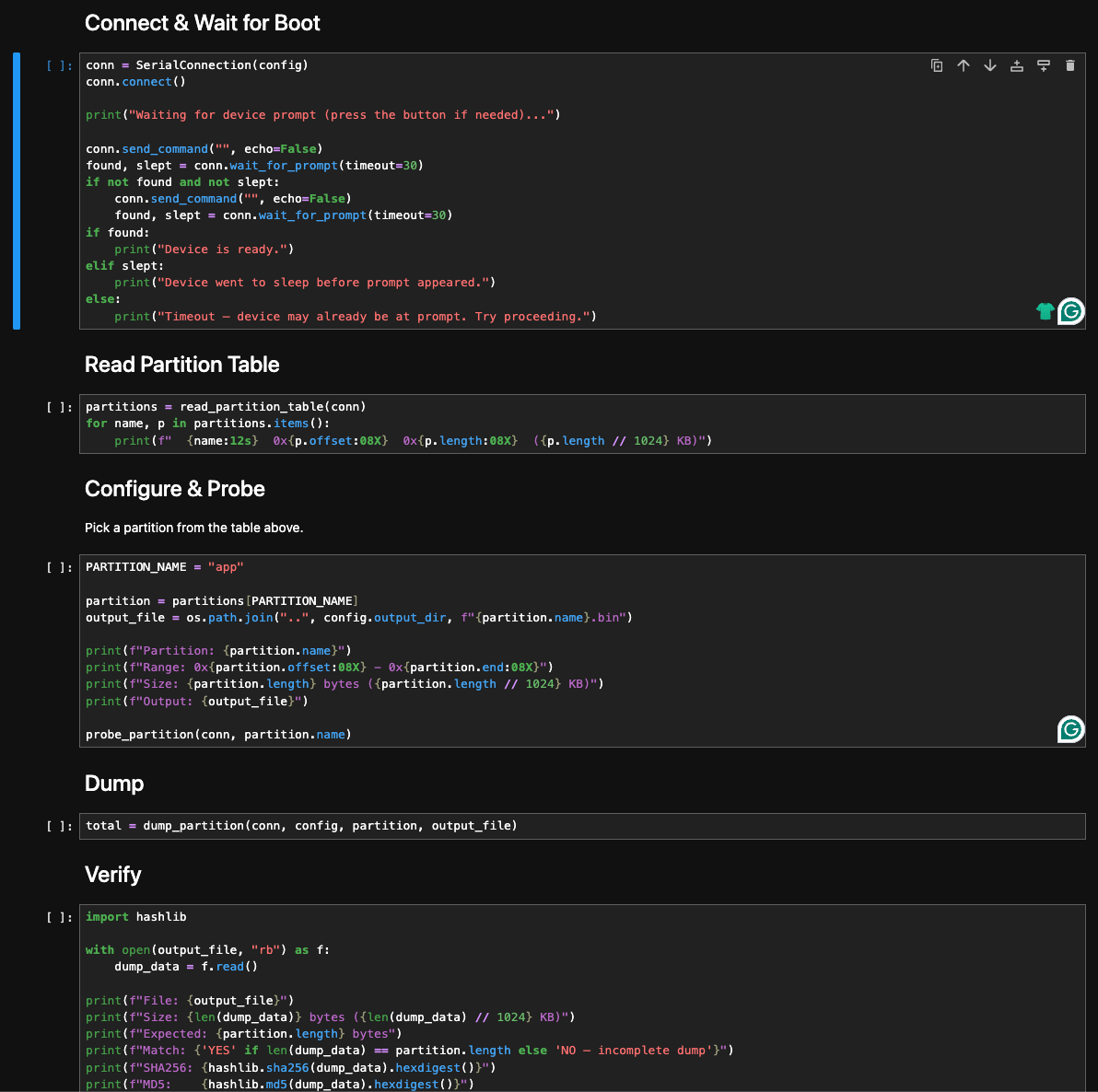Click the PARTITION_NAME = "app" line

point(165,567)
